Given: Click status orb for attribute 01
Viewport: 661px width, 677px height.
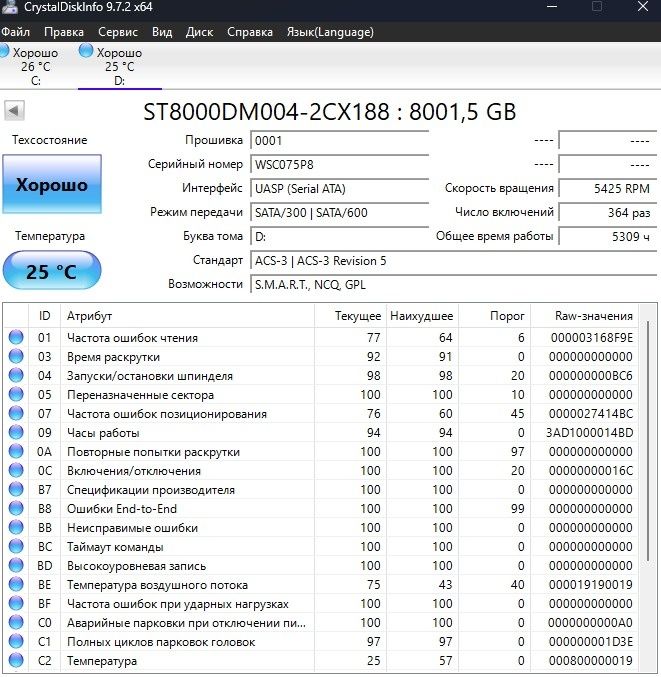Looking at the screenshot, I should point(16,337).
